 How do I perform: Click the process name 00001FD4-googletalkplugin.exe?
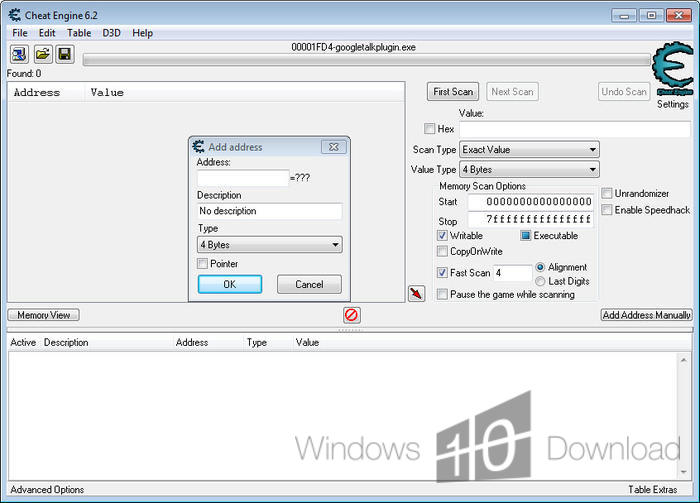coord(354,47)
